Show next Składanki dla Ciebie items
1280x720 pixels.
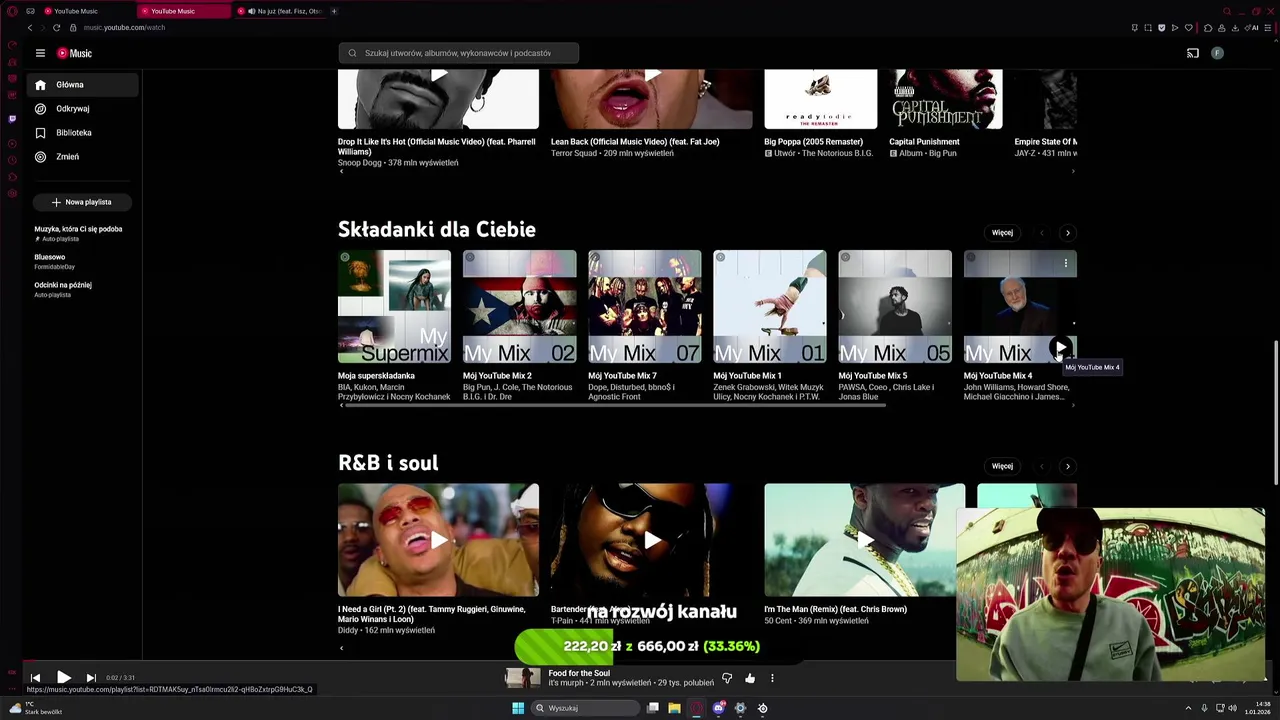pos(1067,233)
